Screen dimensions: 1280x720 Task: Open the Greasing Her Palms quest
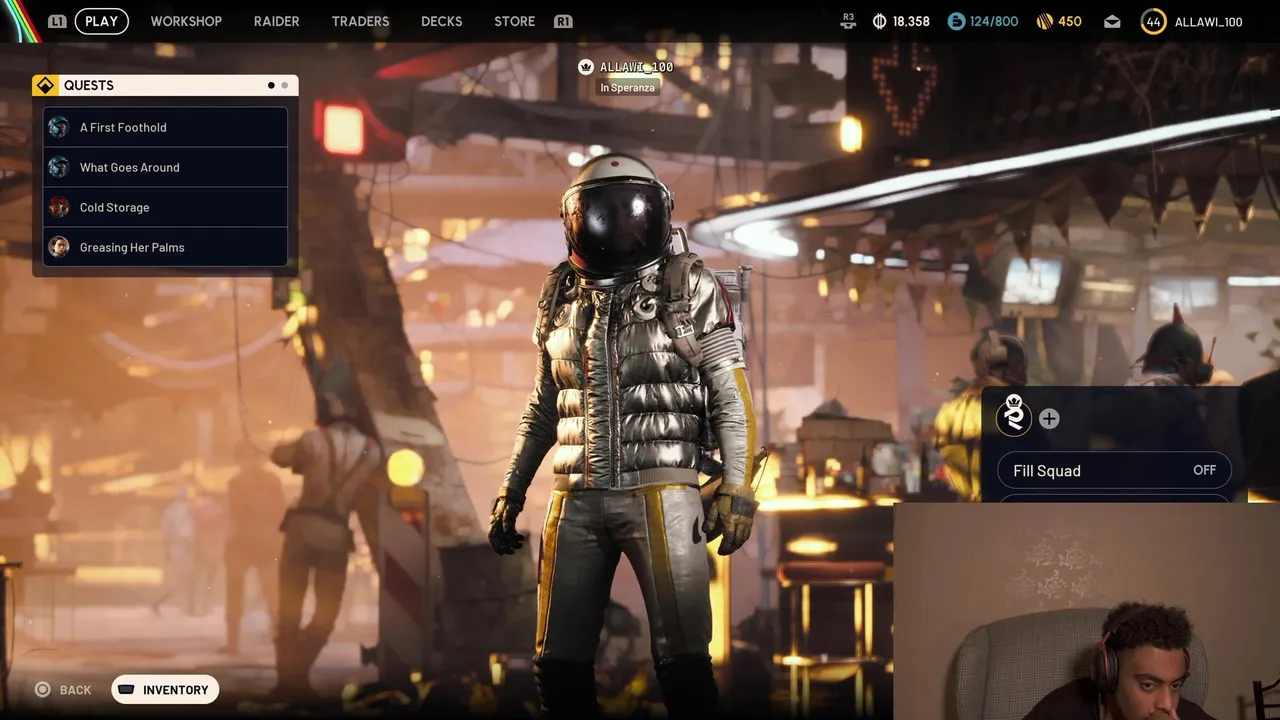tap(165, 247)
